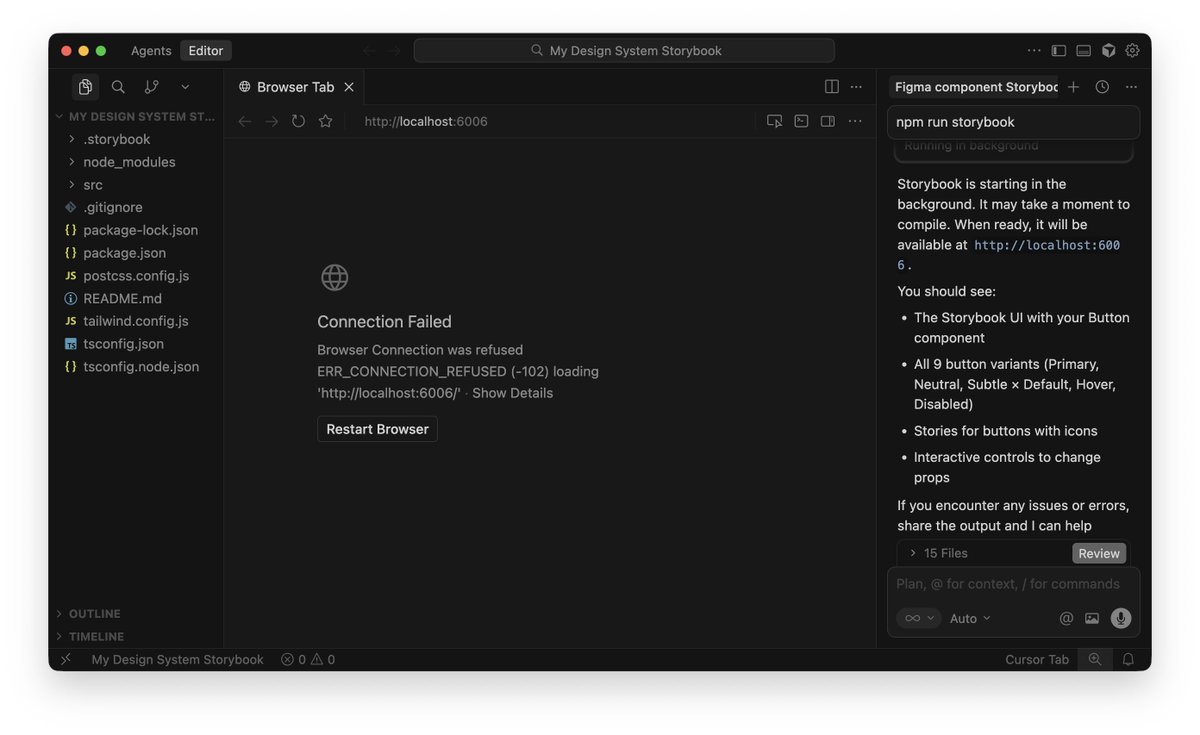Click remote window icon in status bar
The height and width of the screenshot is (735, 1200).
tap(66, 660)
